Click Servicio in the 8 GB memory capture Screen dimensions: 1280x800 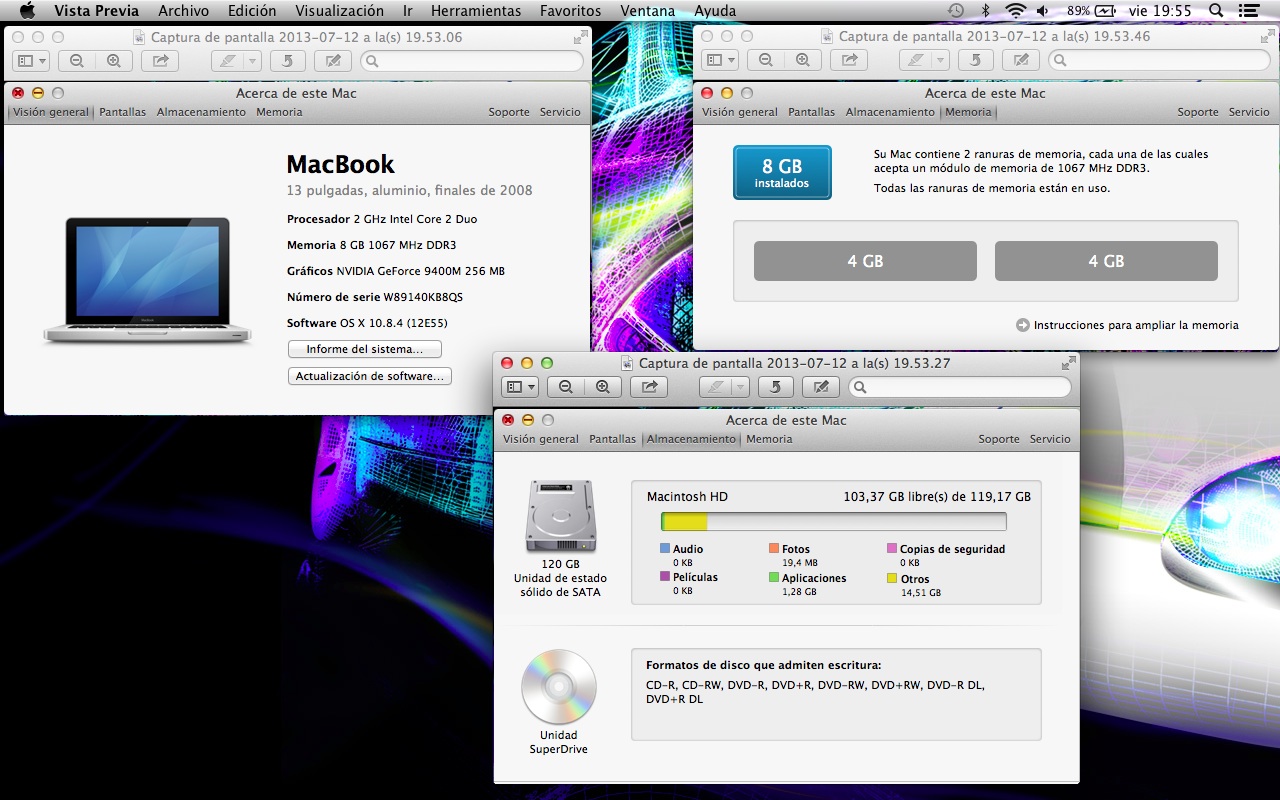point(1249,112)
